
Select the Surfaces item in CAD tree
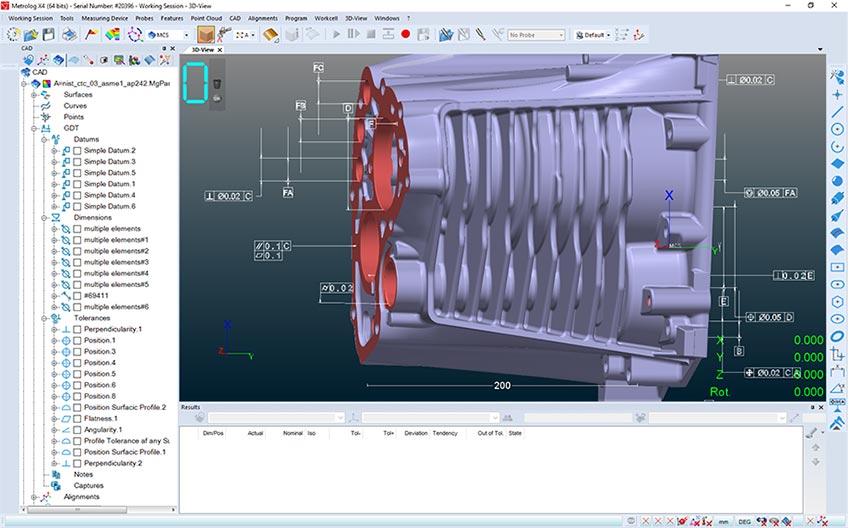tap(78, 94)
